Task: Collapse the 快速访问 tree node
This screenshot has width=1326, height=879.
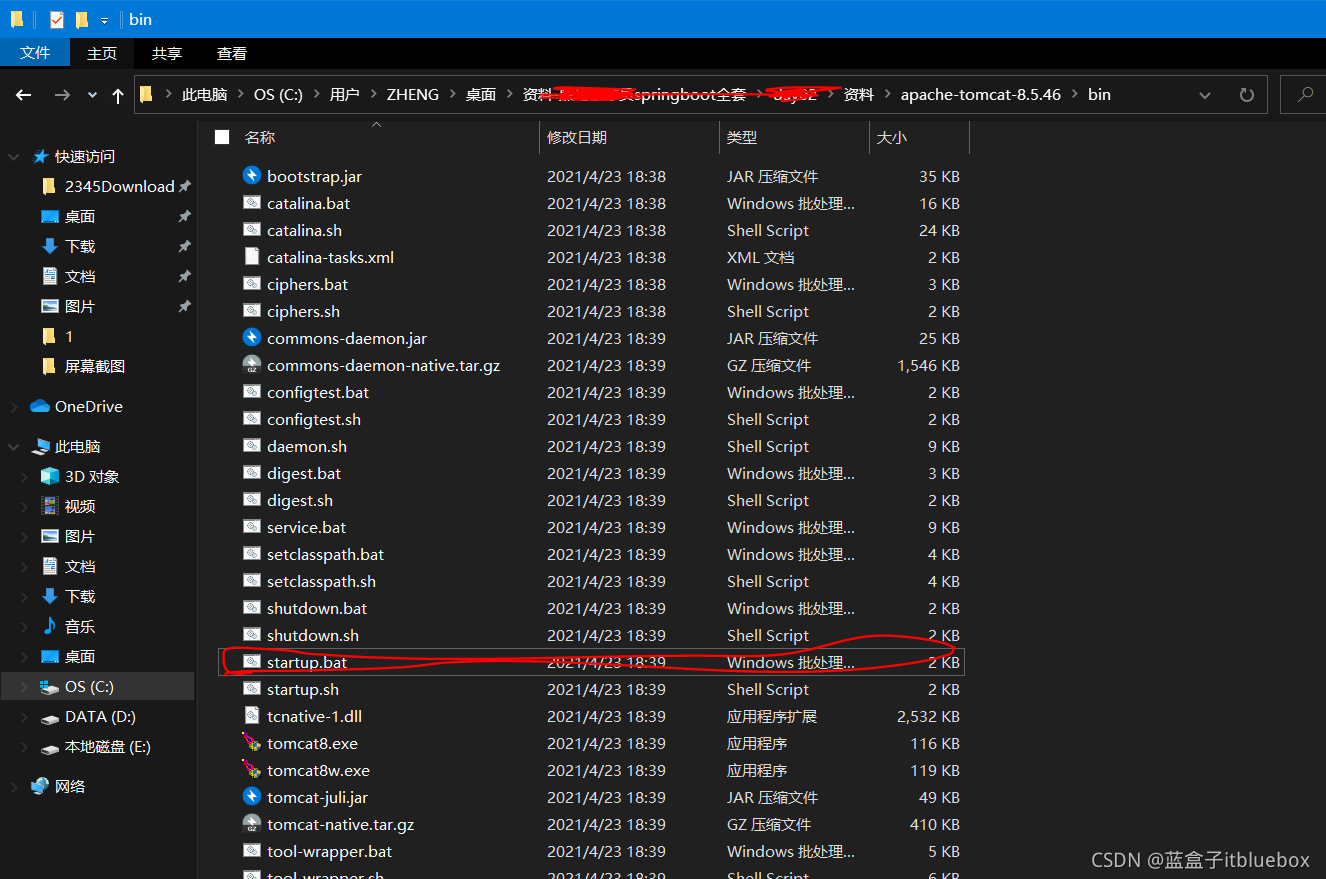Action: [14, 157]
